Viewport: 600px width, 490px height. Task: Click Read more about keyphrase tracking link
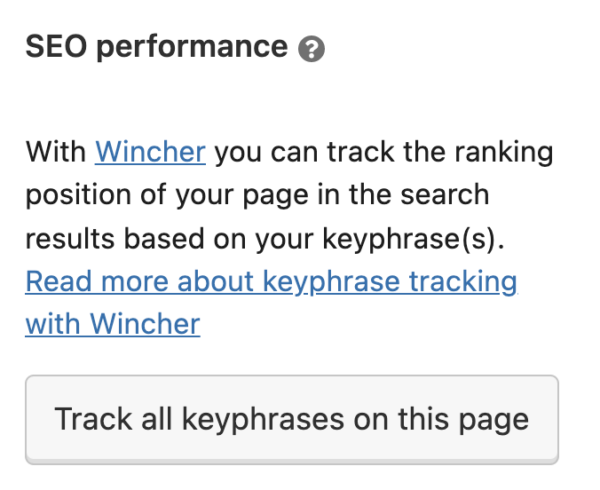(271, 281)
